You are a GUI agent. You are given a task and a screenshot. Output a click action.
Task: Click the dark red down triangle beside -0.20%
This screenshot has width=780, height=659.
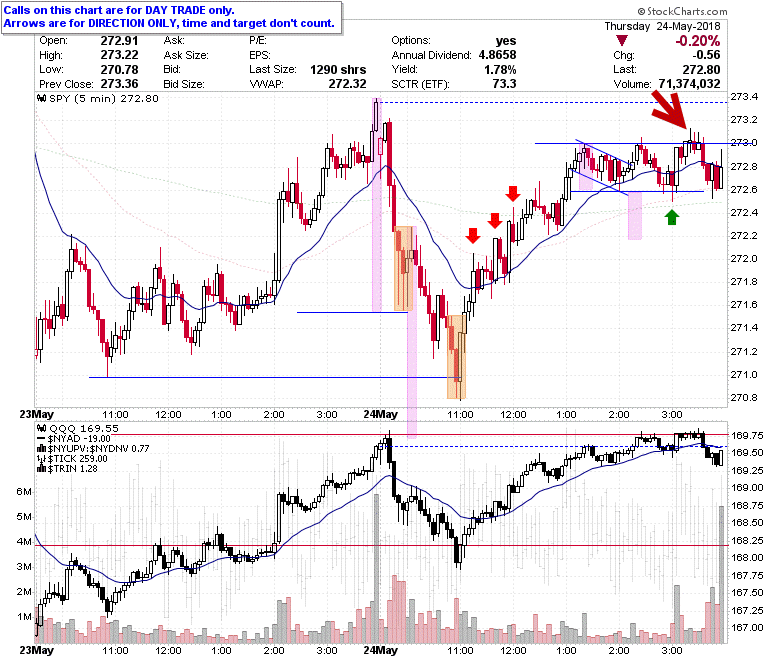(x=621, y=40)
